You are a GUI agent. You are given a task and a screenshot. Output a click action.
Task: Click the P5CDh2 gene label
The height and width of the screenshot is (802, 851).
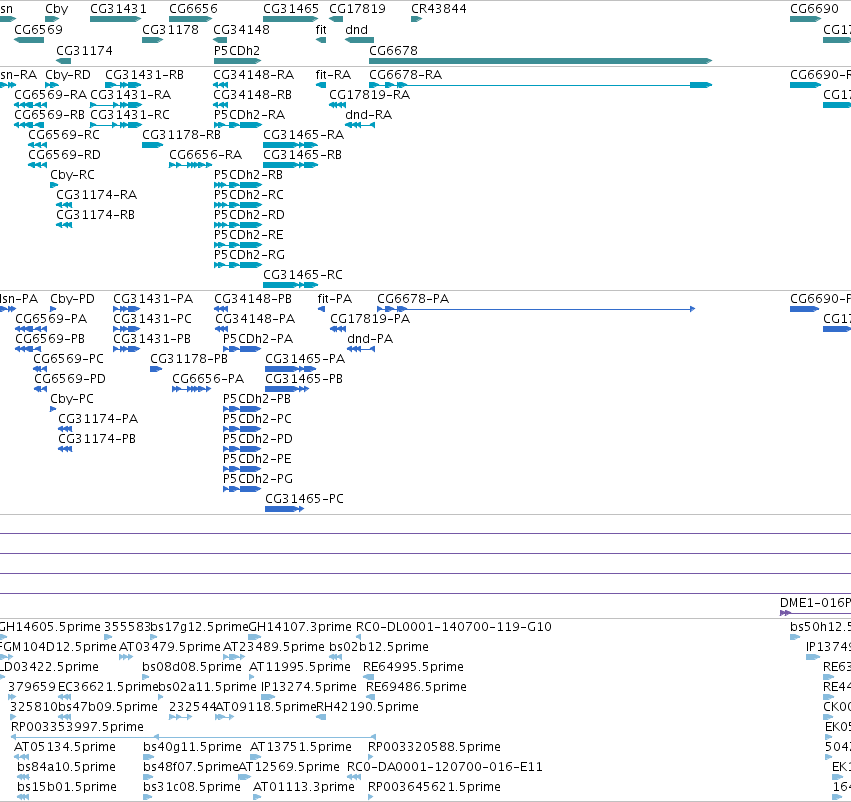pos(237,50)
